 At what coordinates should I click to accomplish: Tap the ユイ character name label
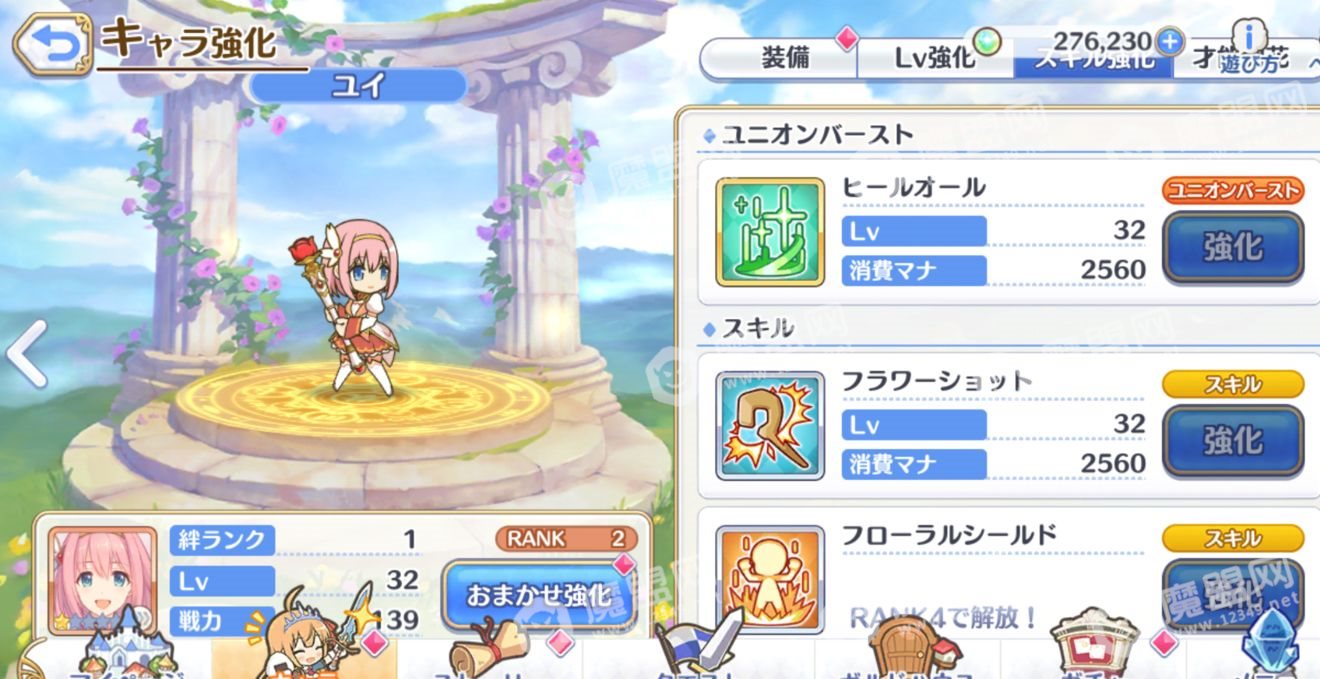tap(357, 85)
